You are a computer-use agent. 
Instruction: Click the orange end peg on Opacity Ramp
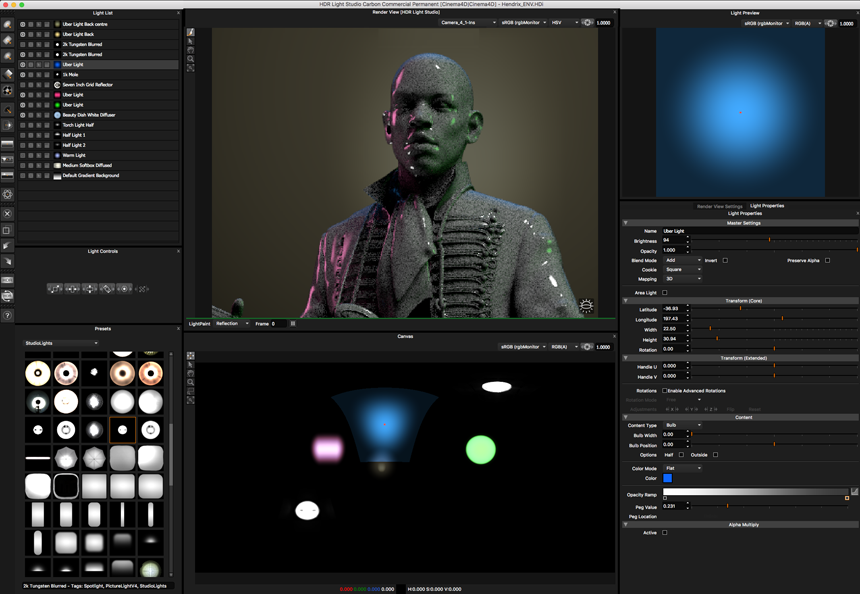click(847, 498)
